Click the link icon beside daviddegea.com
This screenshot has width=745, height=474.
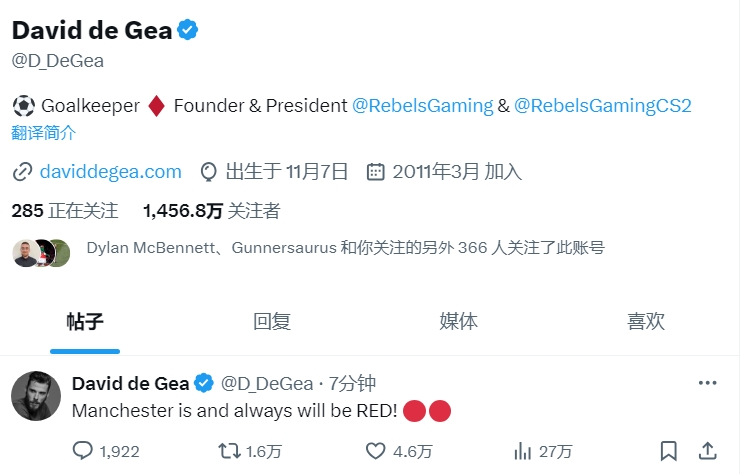pyautogui.click(x=22, y=171)
